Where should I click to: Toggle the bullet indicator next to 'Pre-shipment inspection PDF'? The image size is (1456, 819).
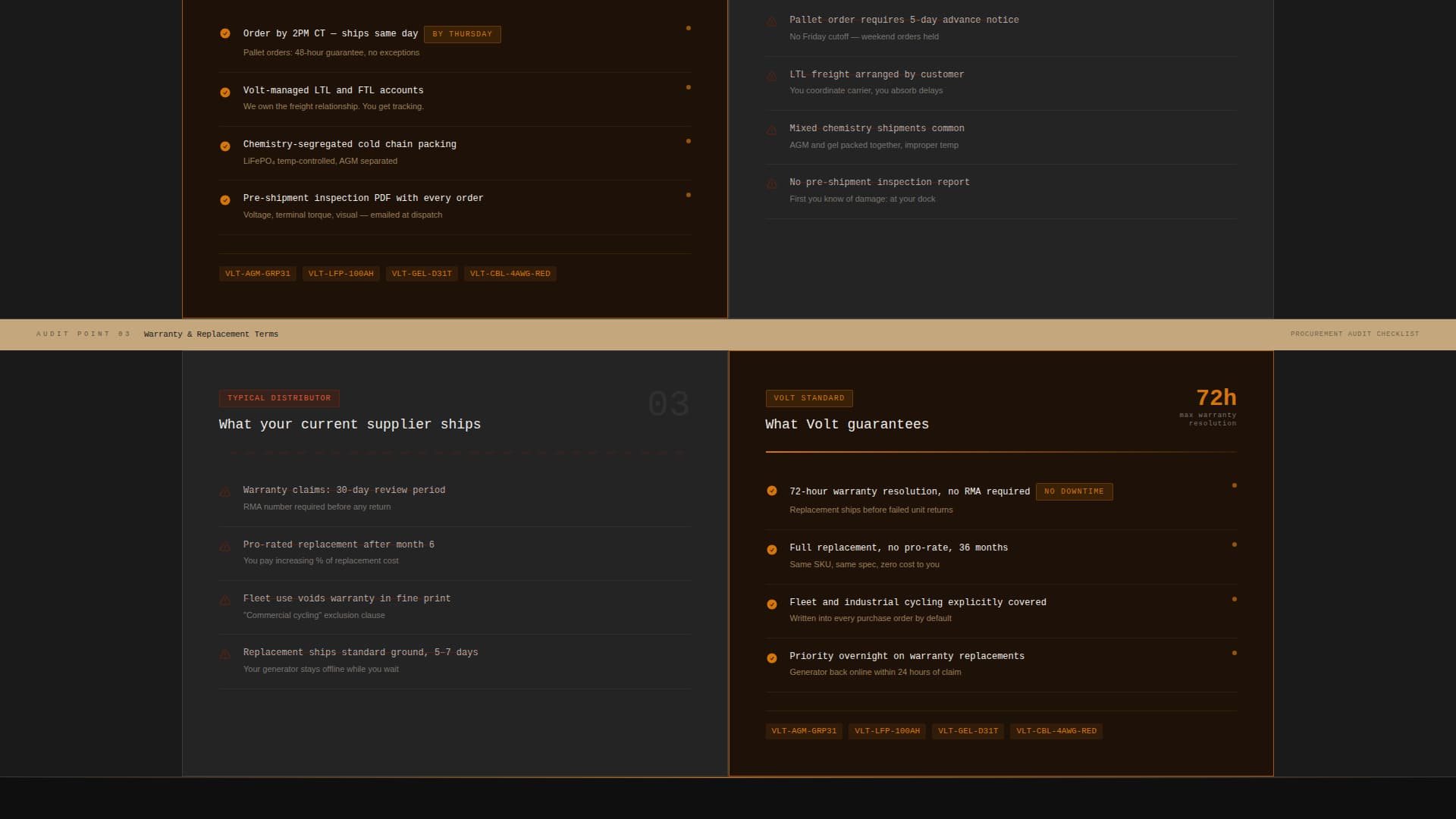(689, 195)
